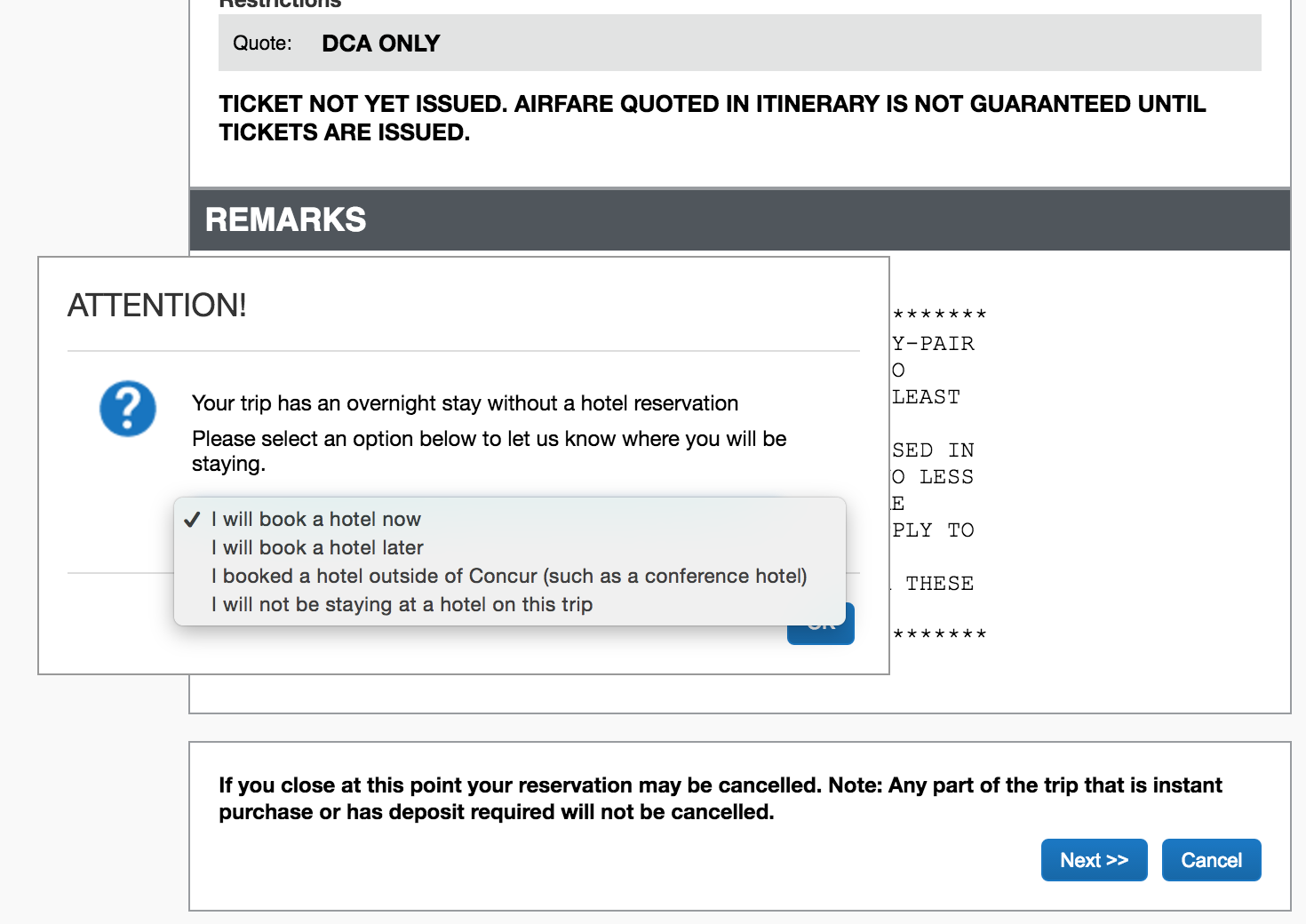
Task: Click the reservation may be cancelled note
Action: (720, 798)
